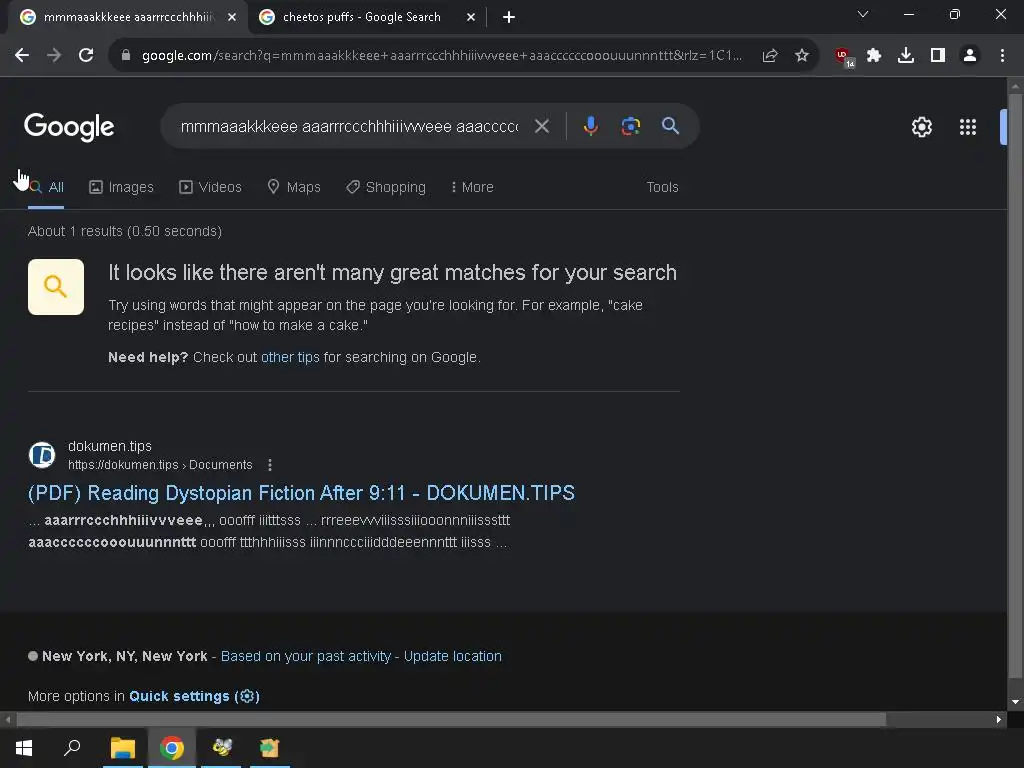
Task: Open search Tools options
Action: pyautogui.click(x=662, y=187)
